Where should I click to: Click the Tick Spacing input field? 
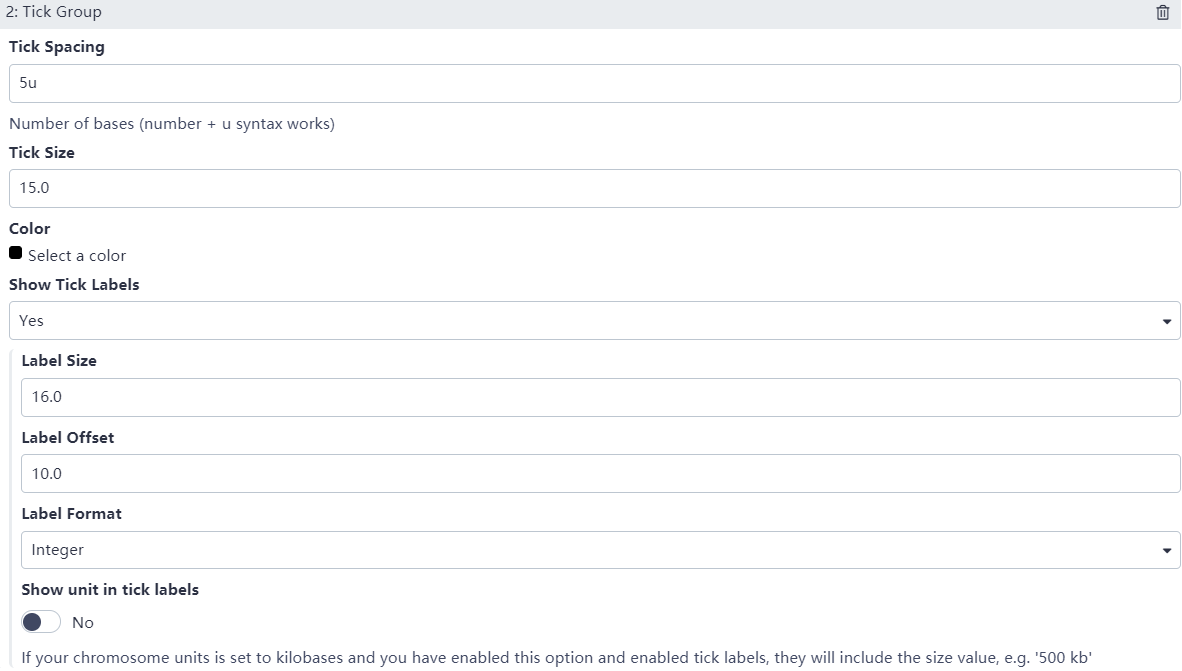click(x=594, y=84)
